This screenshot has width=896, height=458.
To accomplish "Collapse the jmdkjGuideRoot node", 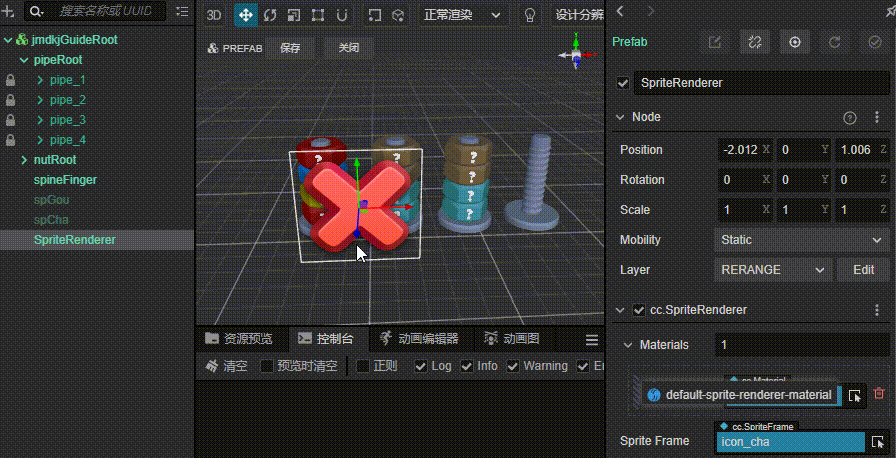I will (x=8, y=40).
